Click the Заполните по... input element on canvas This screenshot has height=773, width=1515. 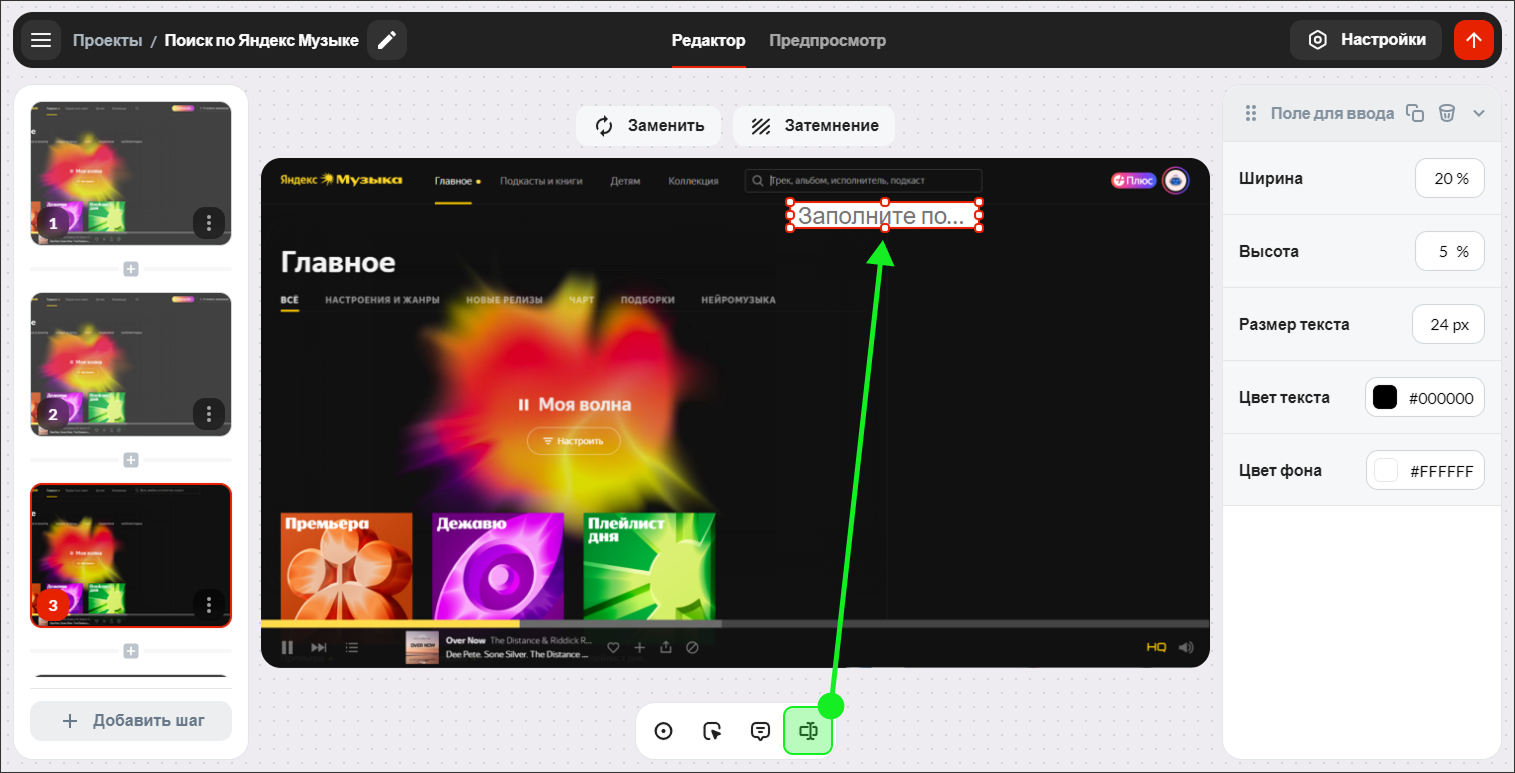884,216
